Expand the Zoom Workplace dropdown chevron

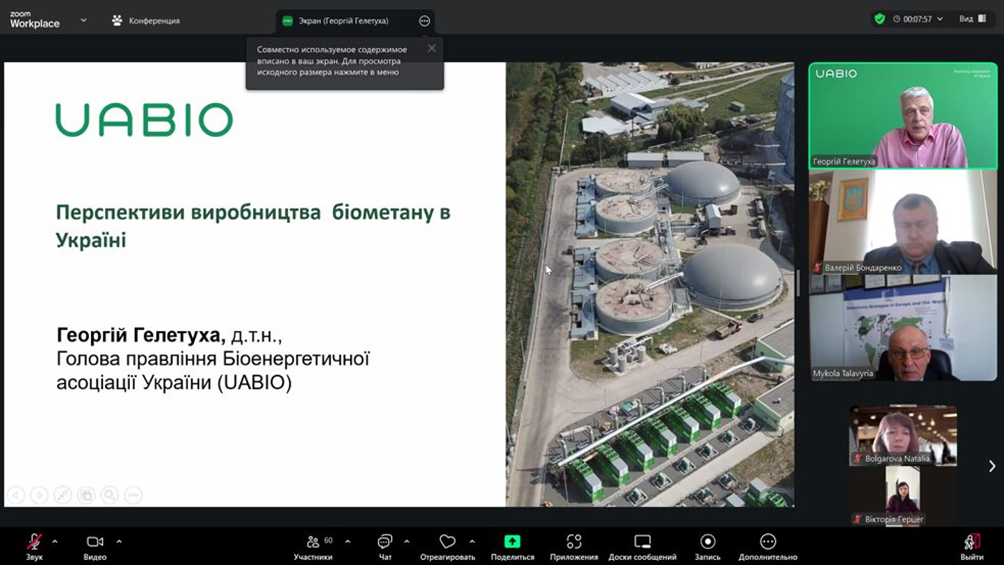[x=83, y=20]
